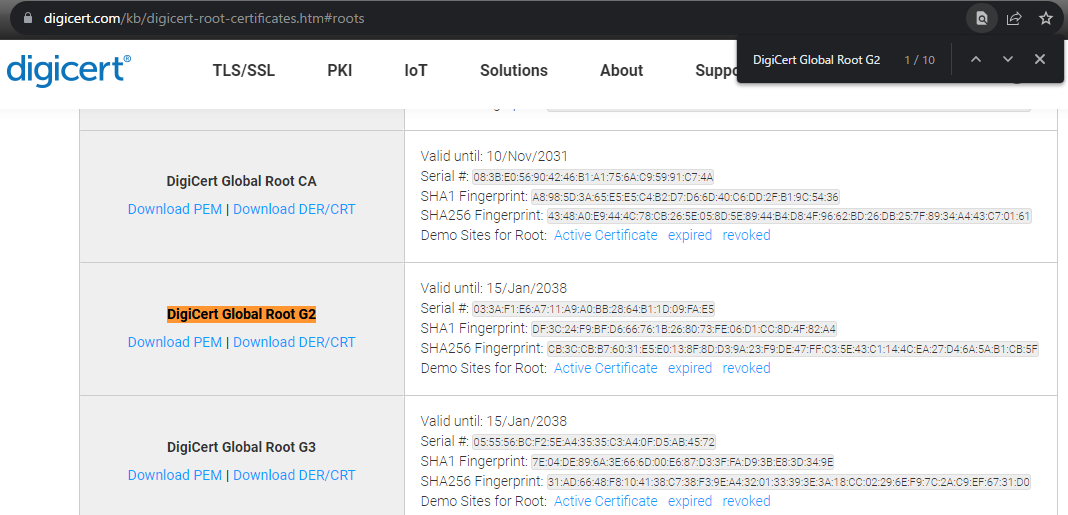Viewport: 1068px width, 515px height.
Task: Open the Solutions menu
Action: [514, 71]
